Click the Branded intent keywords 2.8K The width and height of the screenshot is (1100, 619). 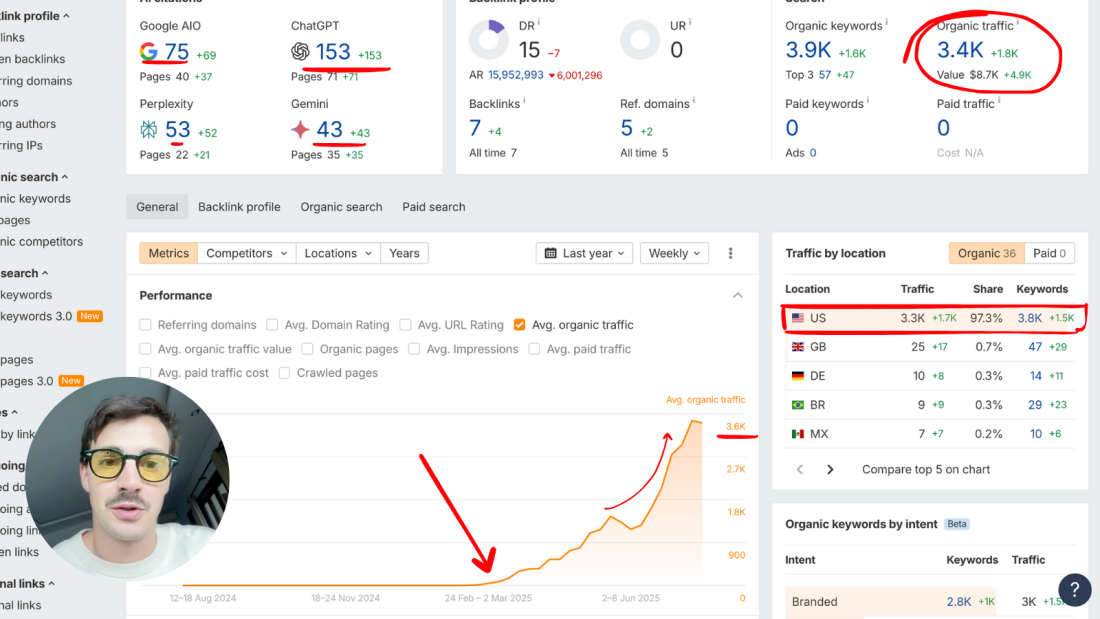[959, 601]
